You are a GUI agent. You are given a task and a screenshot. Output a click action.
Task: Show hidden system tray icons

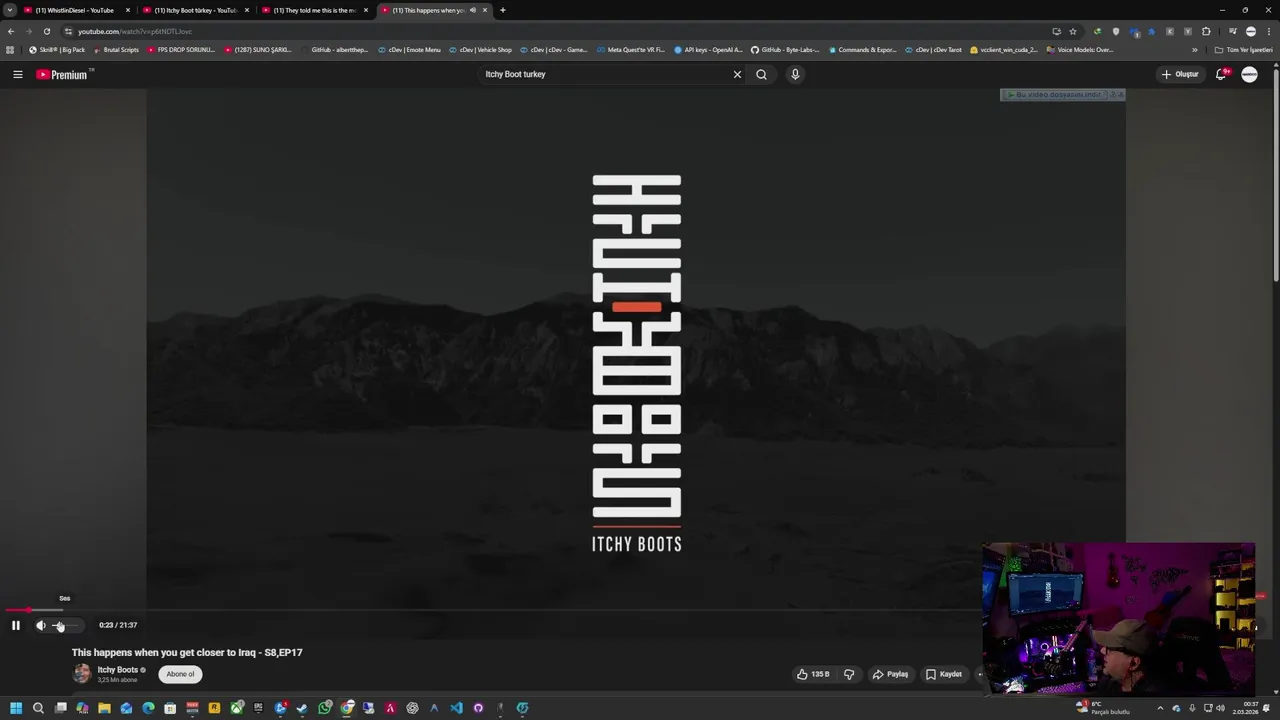point(1160,708)
